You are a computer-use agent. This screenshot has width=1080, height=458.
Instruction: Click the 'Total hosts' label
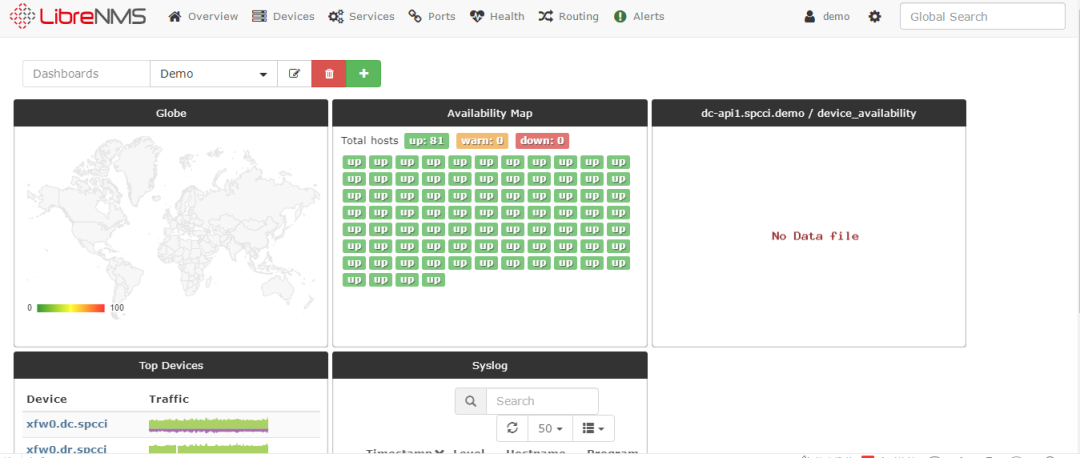tap(370, 140)
